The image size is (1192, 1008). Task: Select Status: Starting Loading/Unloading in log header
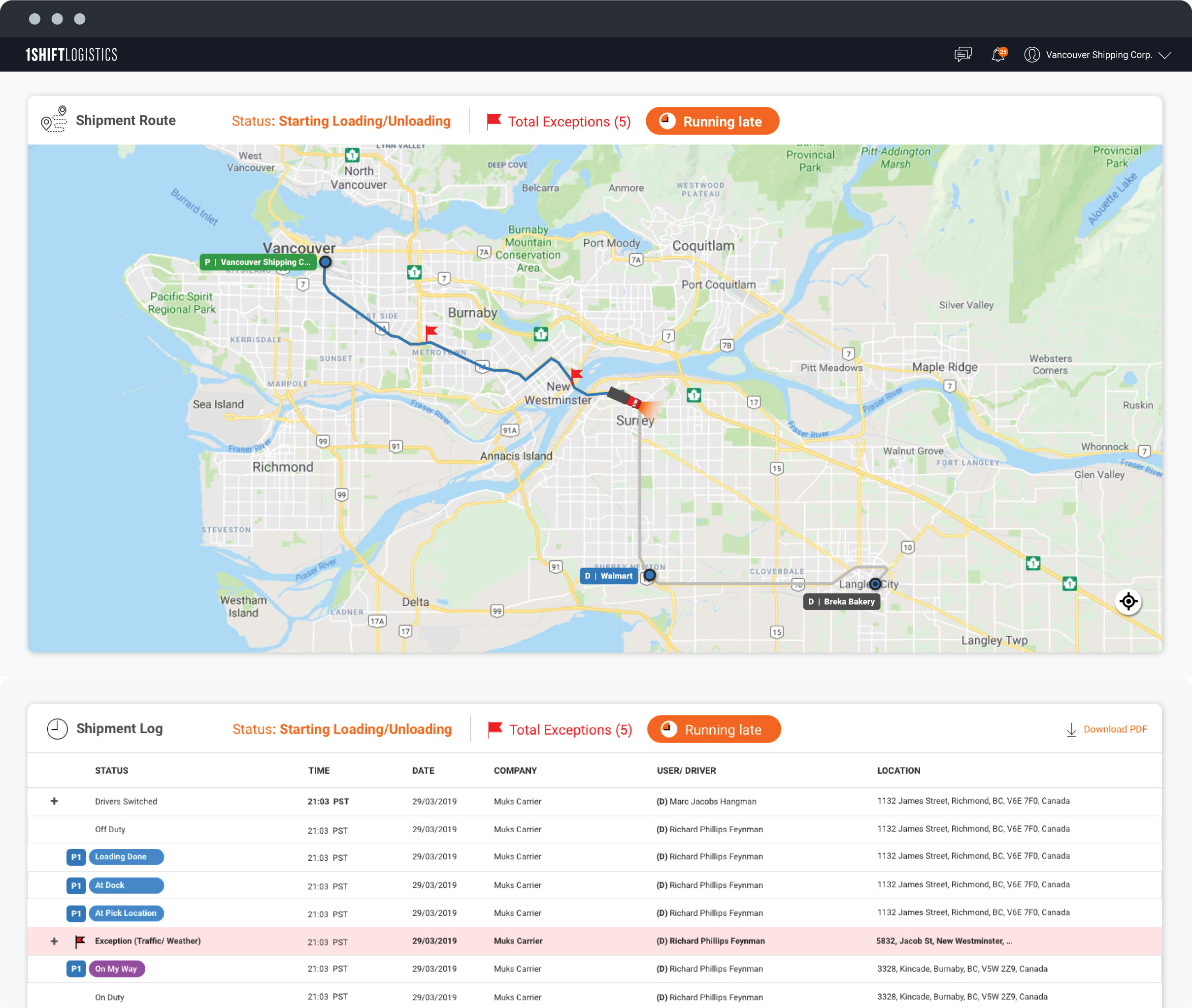point(342,729)
